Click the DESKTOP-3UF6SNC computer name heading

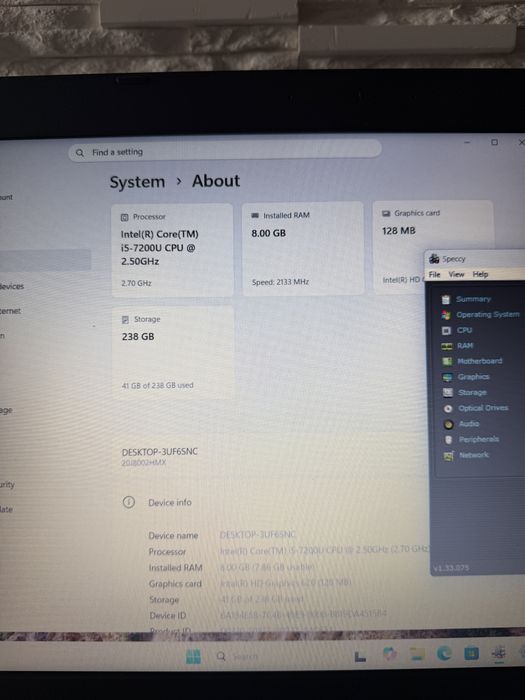(x=159, y=452)
